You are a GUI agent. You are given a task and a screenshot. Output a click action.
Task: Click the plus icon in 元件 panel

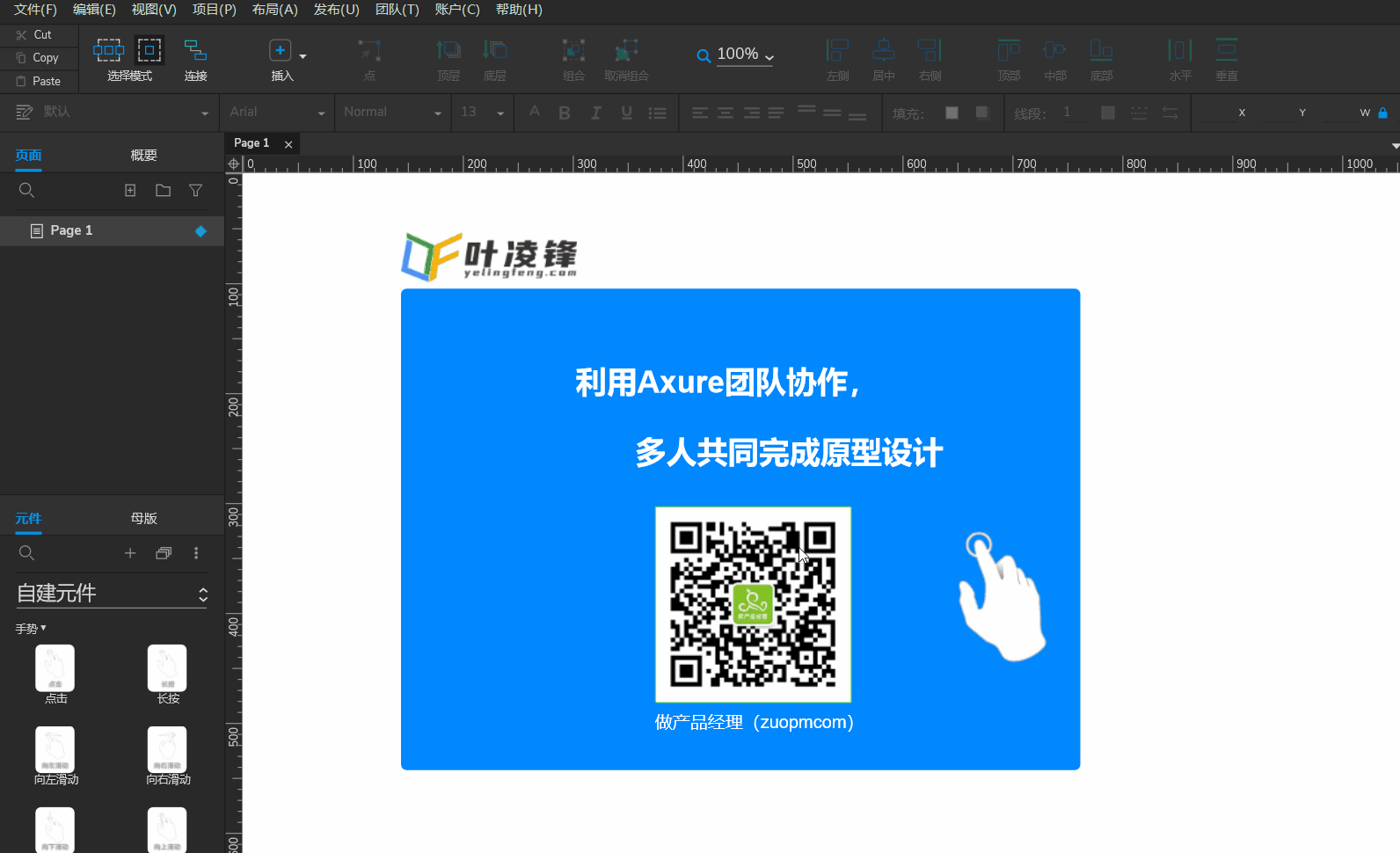[130, 552]
